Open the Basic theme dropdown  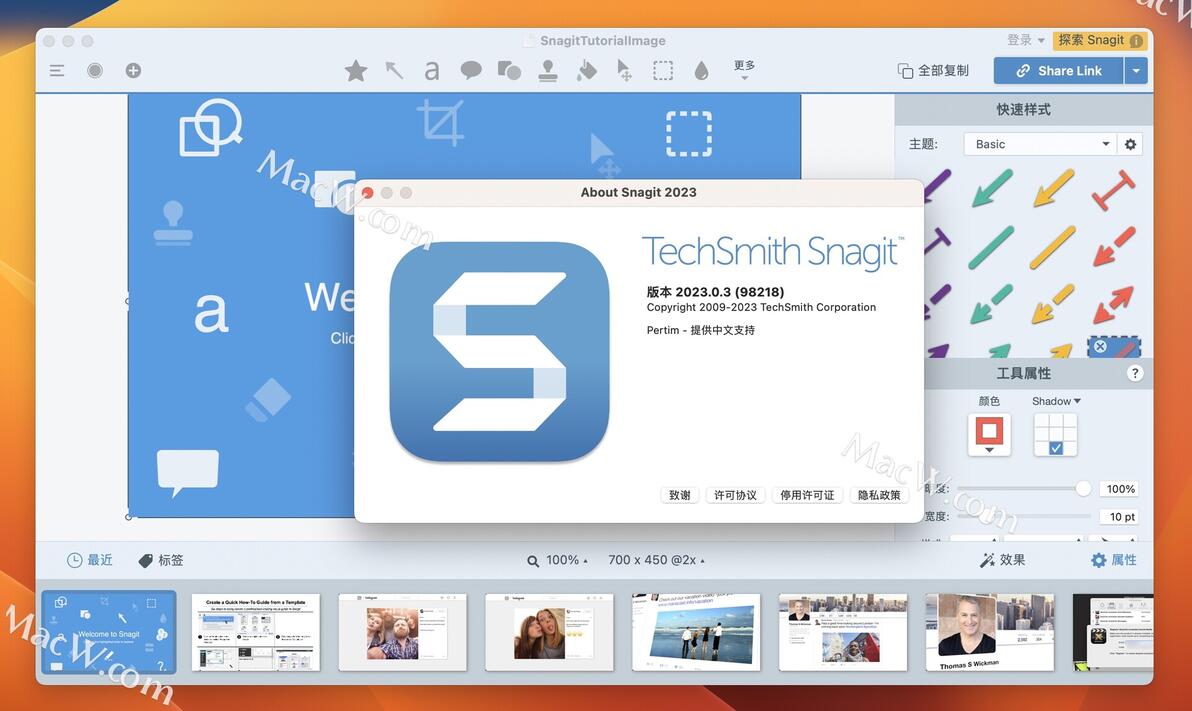(x=1039, y=144)
